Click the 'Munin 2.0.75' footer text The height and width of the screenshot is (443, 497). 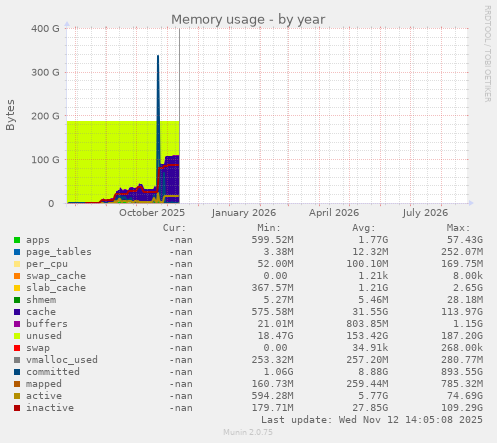[x=248, y=432]
